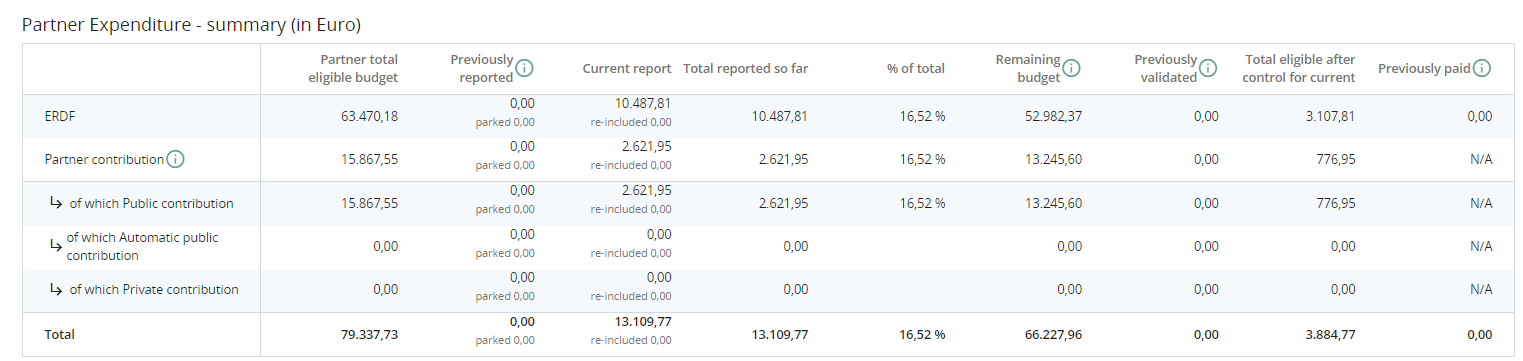Click ERDF eligible after control value 3.107,81
Viewport: 1523px width, 361px height.
(1329, 116)
